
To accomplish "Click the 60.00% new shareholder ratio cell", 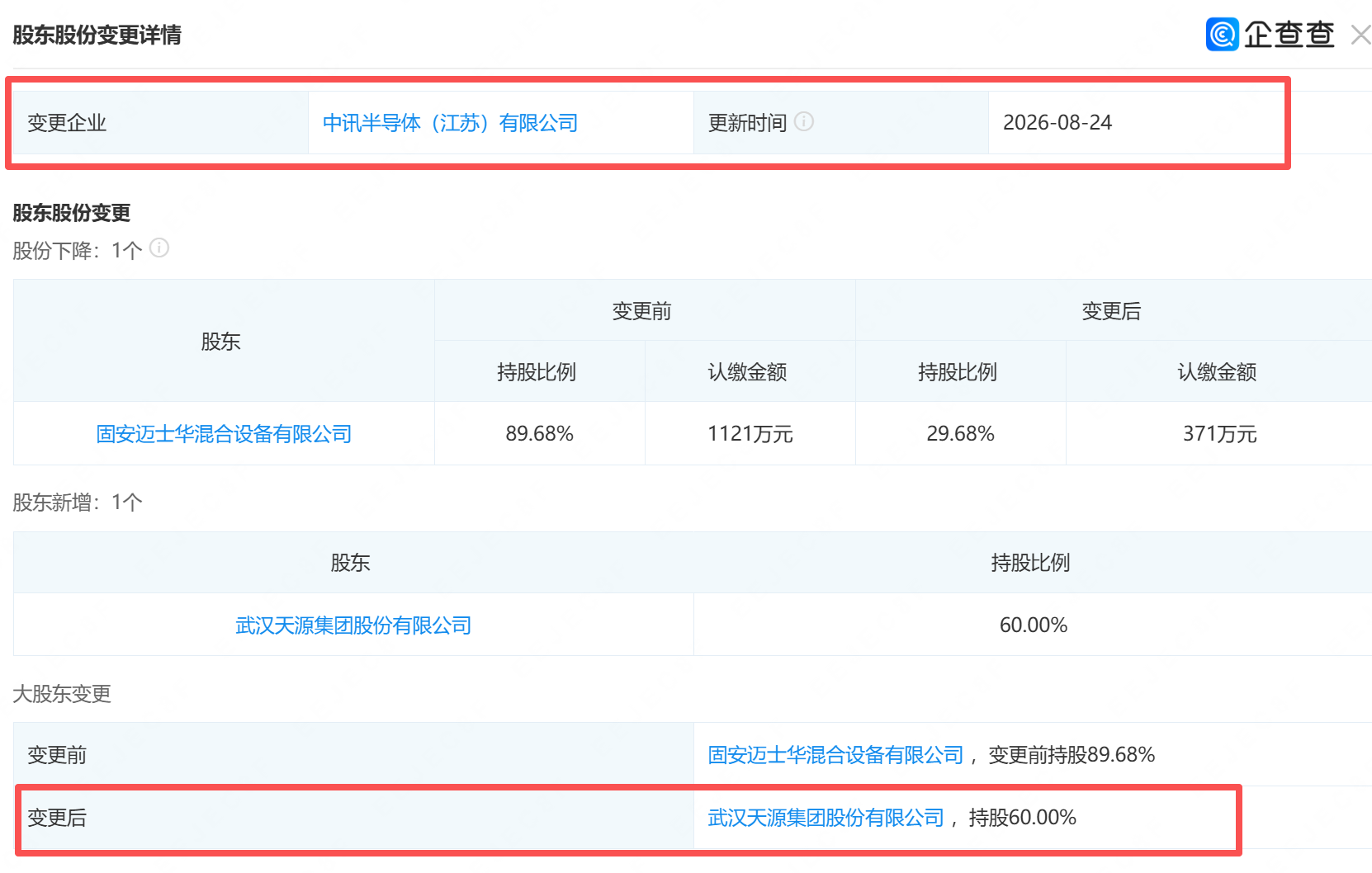I will pyautogui.click(x=1033, y=625).
